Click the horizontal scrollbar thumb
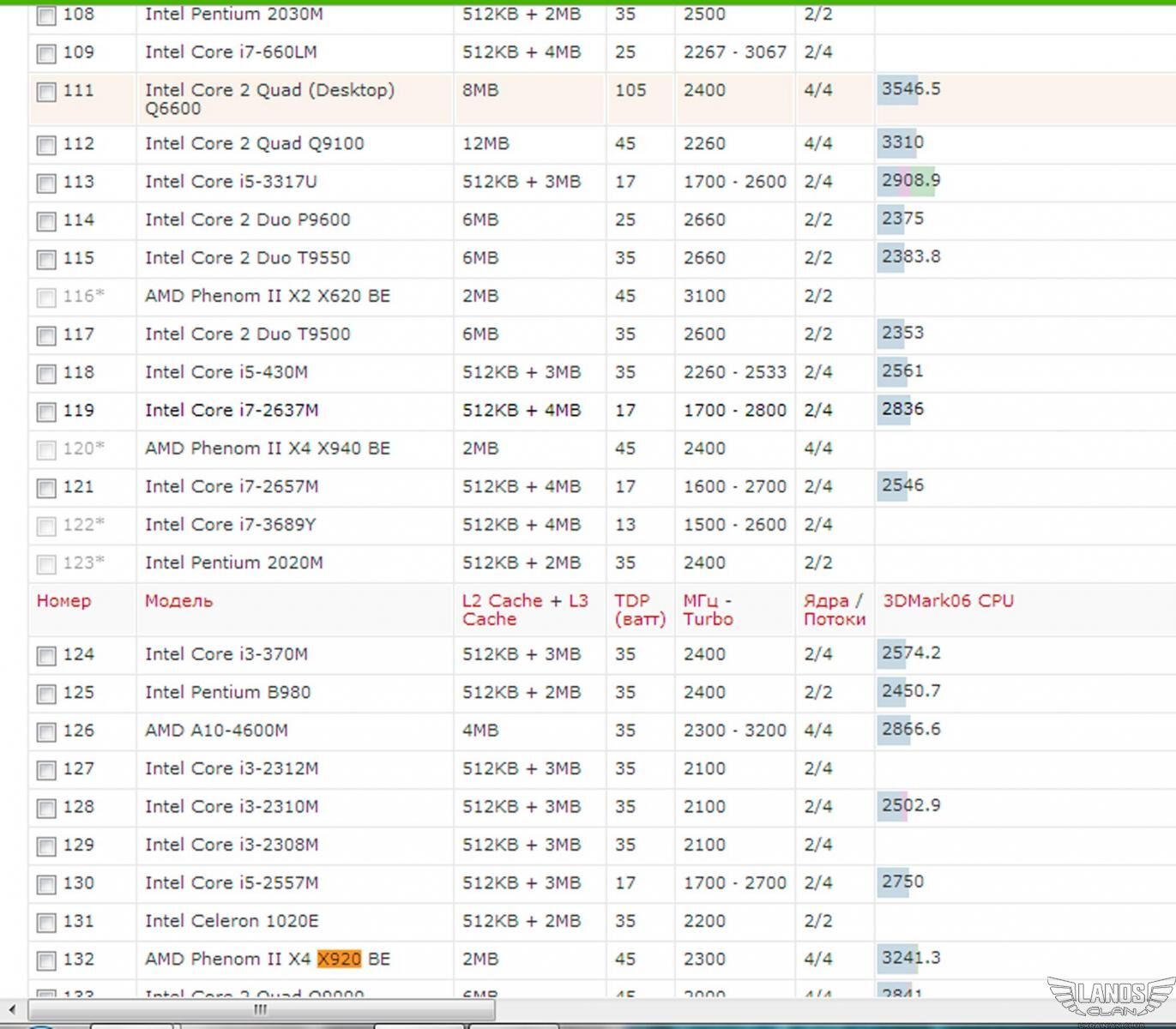The width and height of the screenshot is (1176, 1029). coord(261,1009)
